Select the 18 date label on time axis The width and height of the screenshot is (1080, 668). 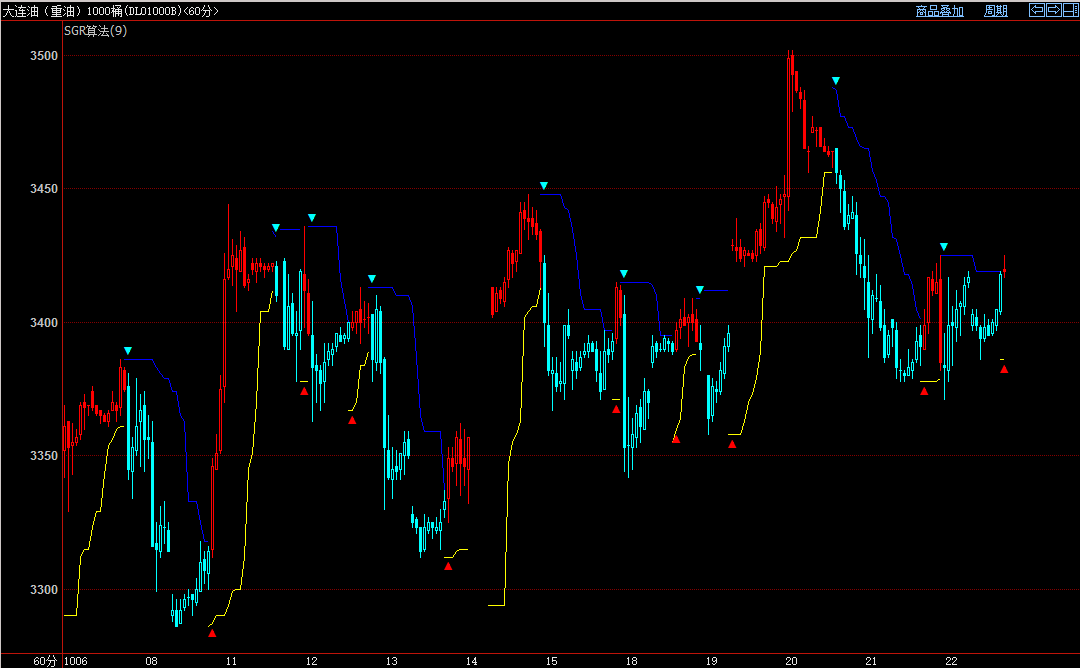632,661
